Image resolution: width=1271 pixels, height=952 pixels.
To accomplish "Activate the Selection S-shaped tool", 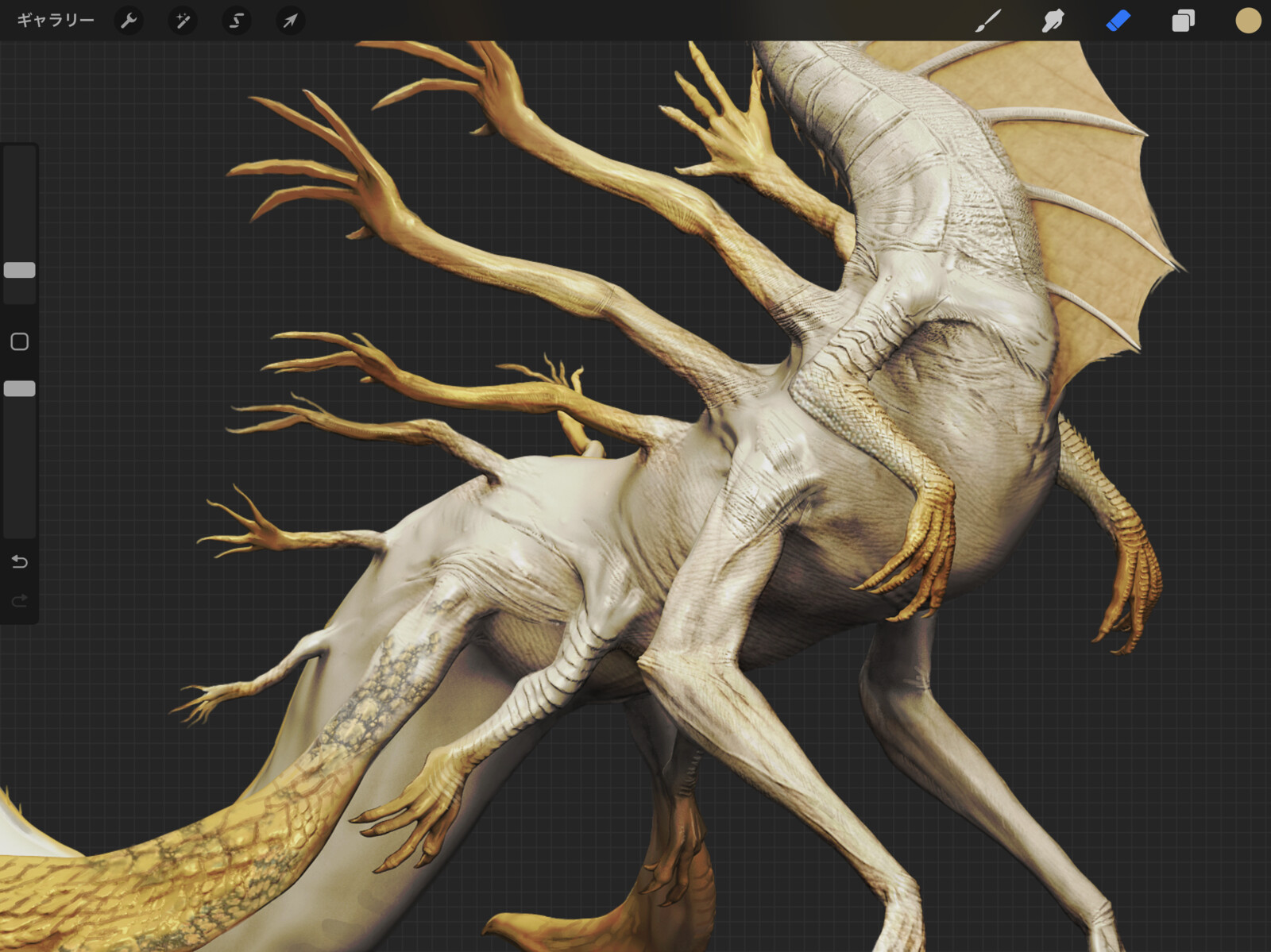I will [x=237, y=21].
